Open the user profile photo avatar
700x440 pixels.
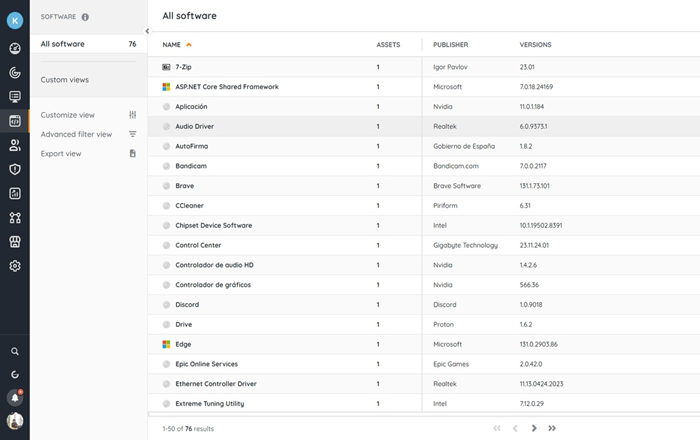point(15,421)
